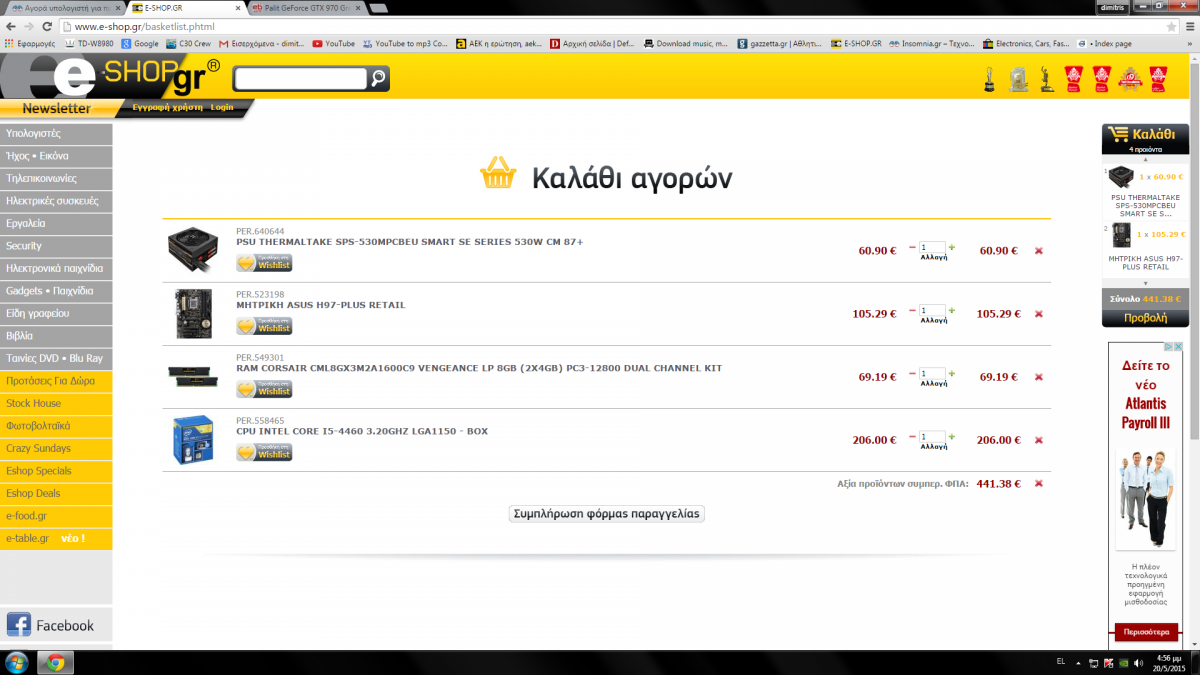
Task: Remove the ASUS H97-PLUS motherboard with red X
Action: click(x=1038, y=314)
